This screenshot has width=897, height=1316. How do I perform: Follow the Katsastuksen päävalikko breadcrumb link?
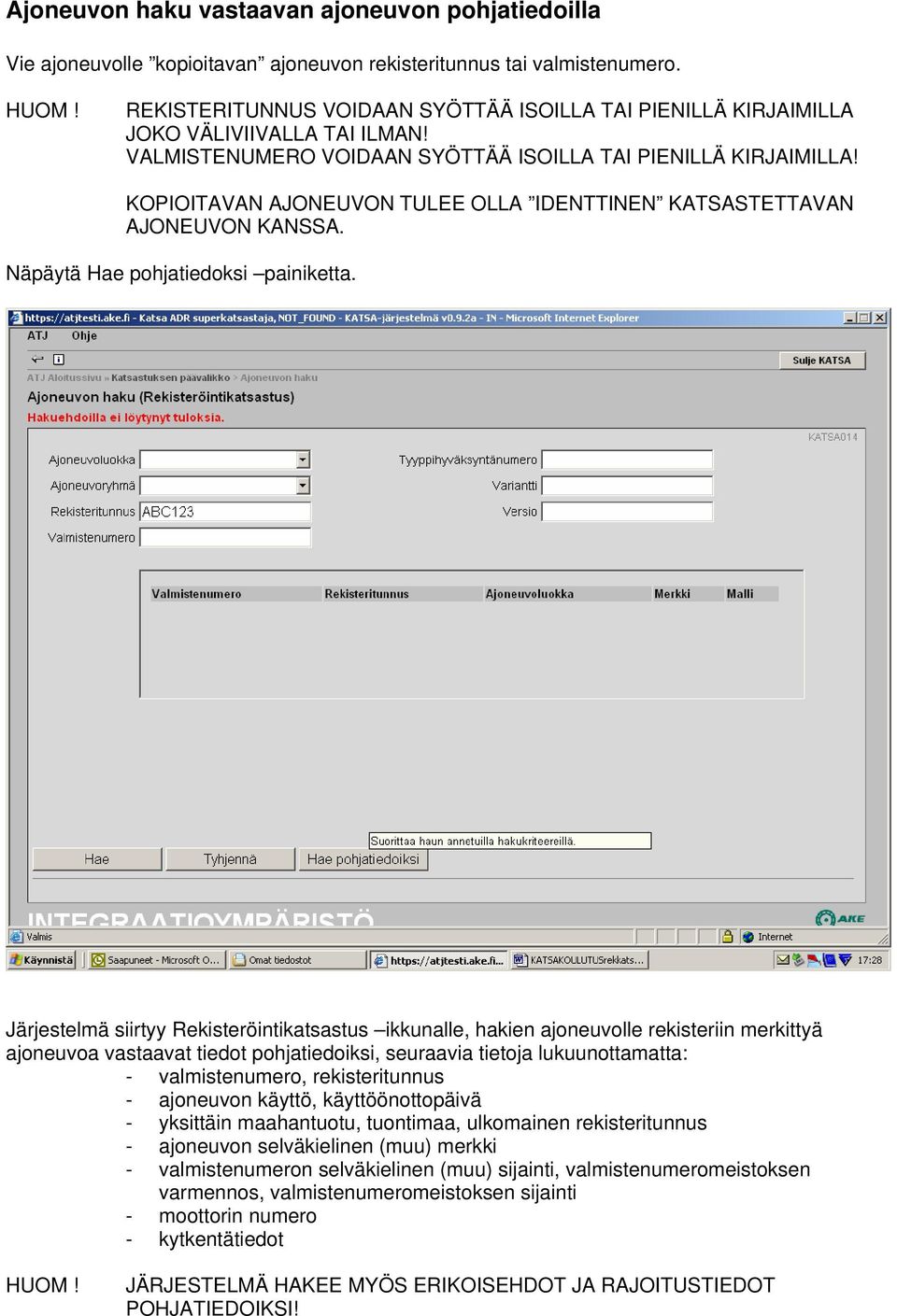(x=170, y=378)
